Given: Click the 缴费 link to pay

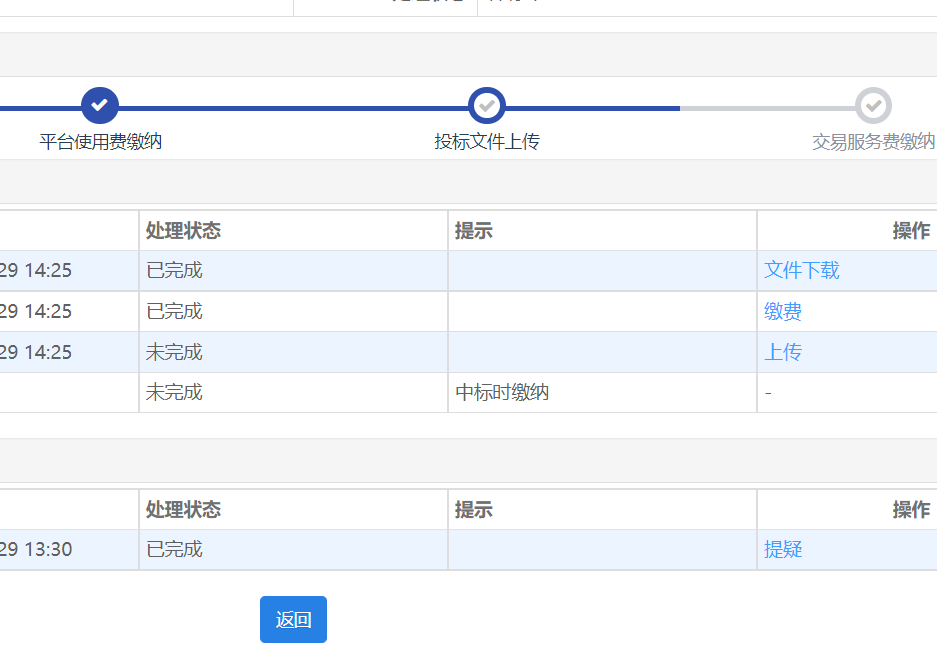Looking at the screenshot, I should (783, 312).
